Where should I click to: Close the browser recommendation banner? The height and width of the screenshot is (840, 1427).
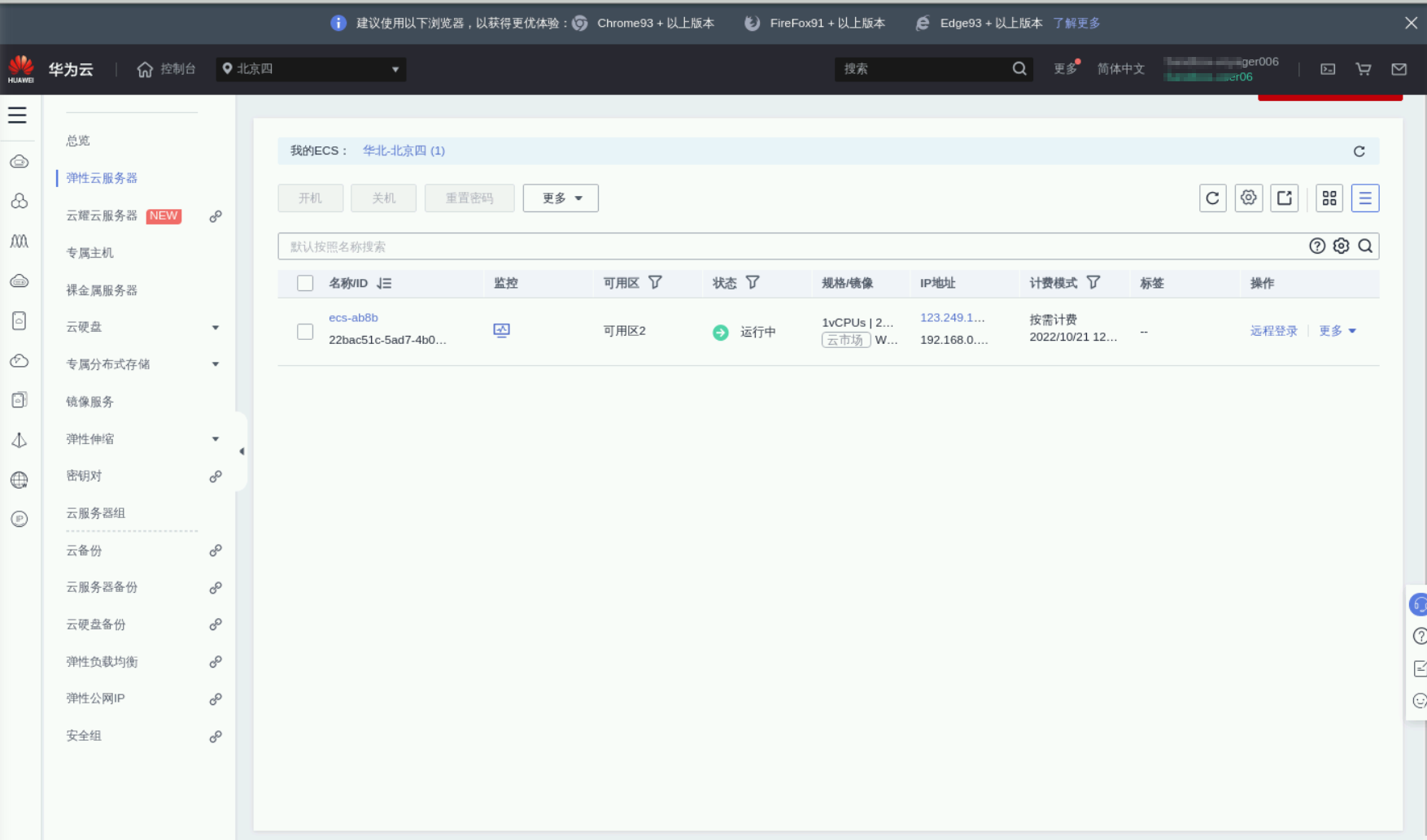coord(1411,23)
